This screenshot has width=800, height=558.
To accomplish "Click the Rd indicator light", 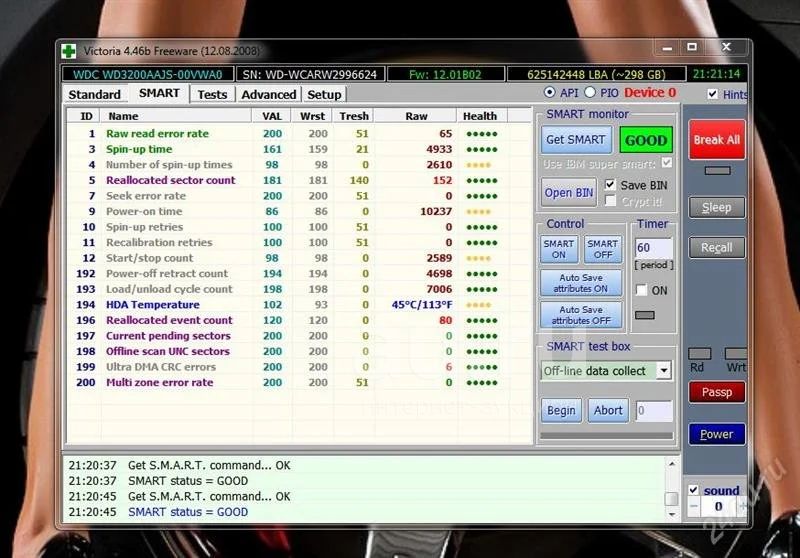I will pos(699,353).
